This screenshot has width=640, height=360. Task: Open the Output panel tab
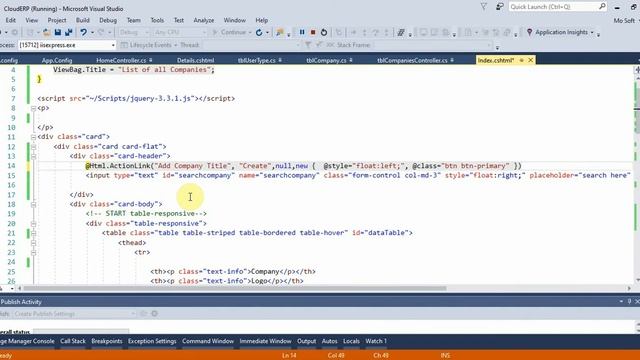(307, 341)
